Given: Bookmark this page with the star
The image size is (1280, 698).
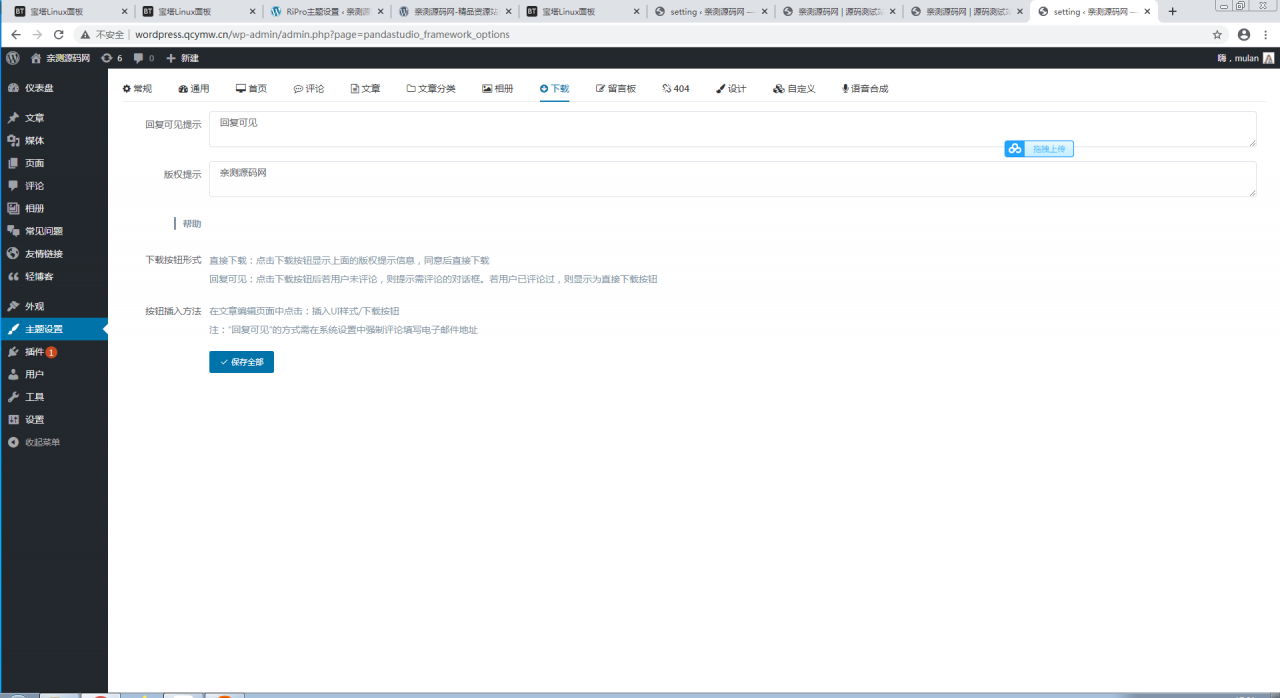Looking at the screenshot, I should pos(1217,34).
